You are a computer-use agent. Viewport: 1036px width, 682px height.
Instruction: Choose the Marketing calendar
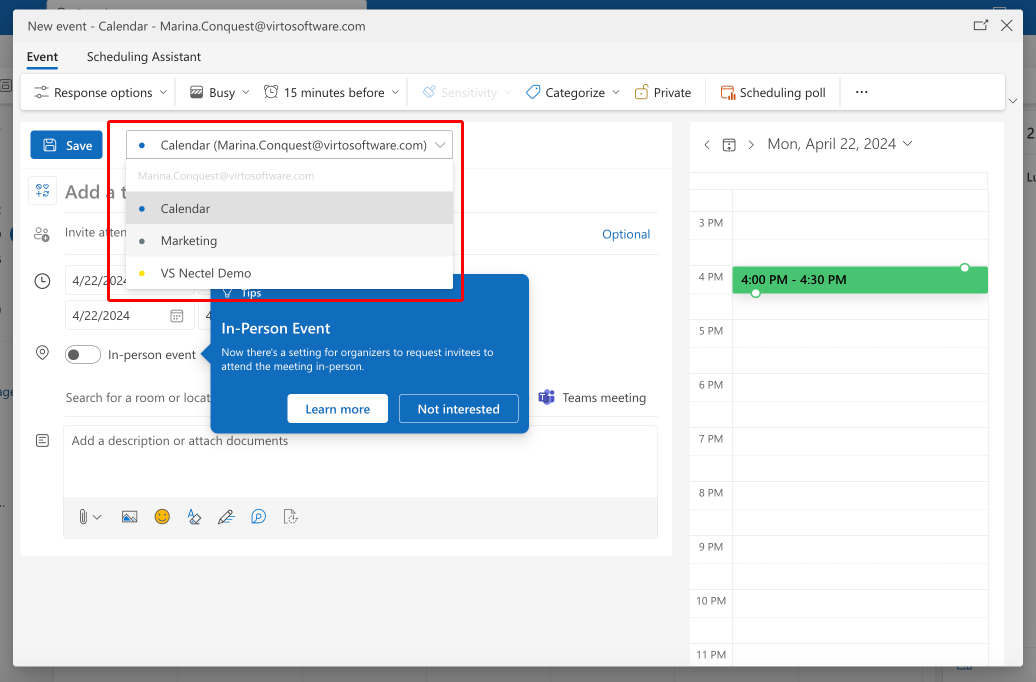289,241
